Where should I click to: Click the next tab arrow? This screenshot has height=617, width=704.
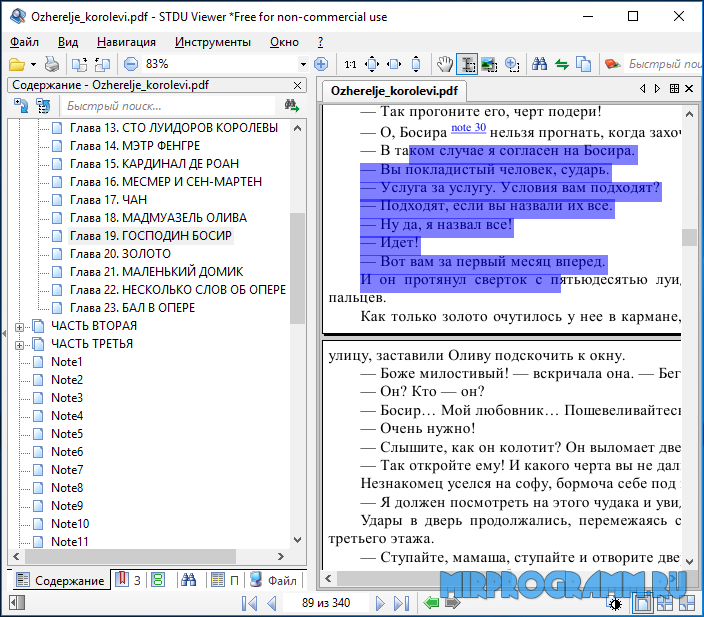click(657, 89)
